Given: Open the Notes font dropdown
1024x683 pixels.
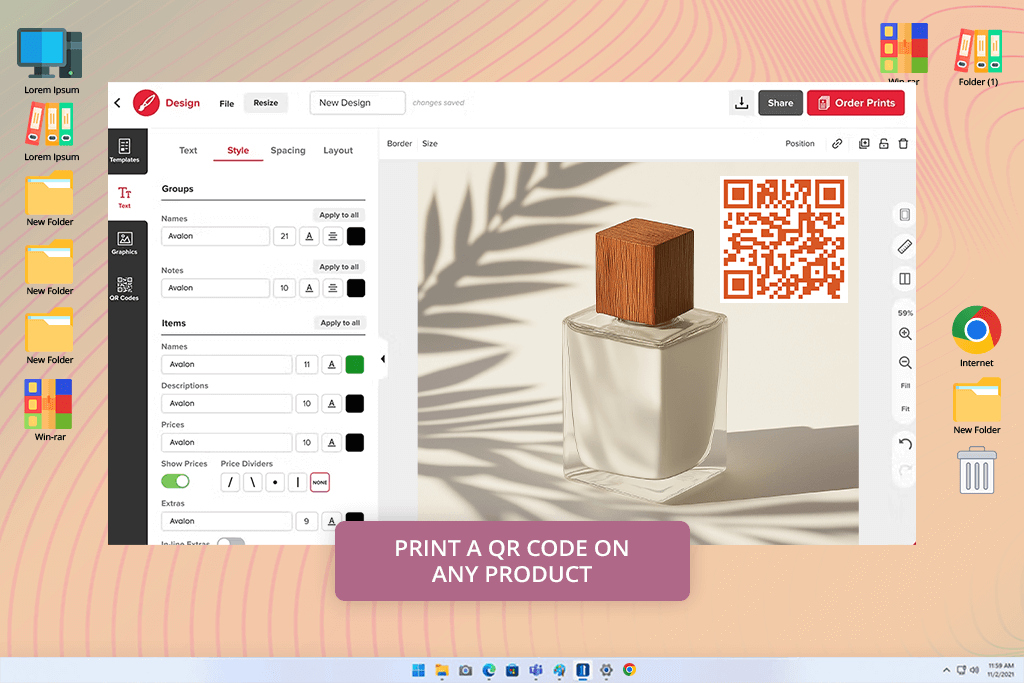Looking at the screenshot, I should point(216,288).
